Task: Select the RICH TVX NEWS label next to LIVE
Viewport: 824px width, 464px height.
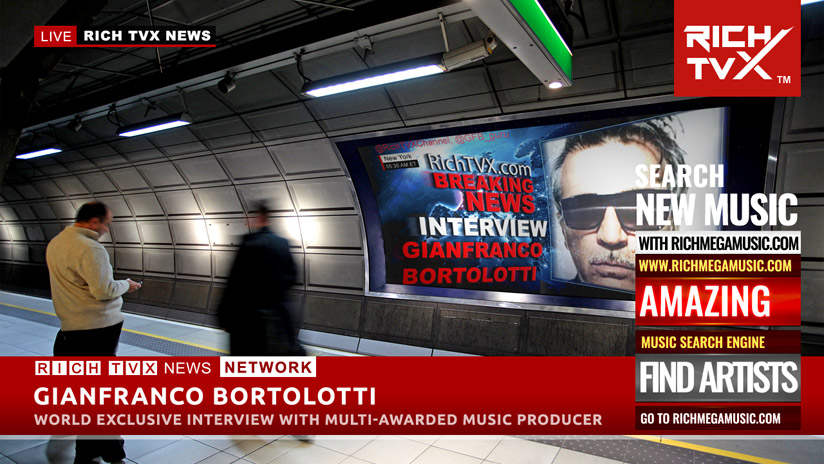Action: click(147, 36)
